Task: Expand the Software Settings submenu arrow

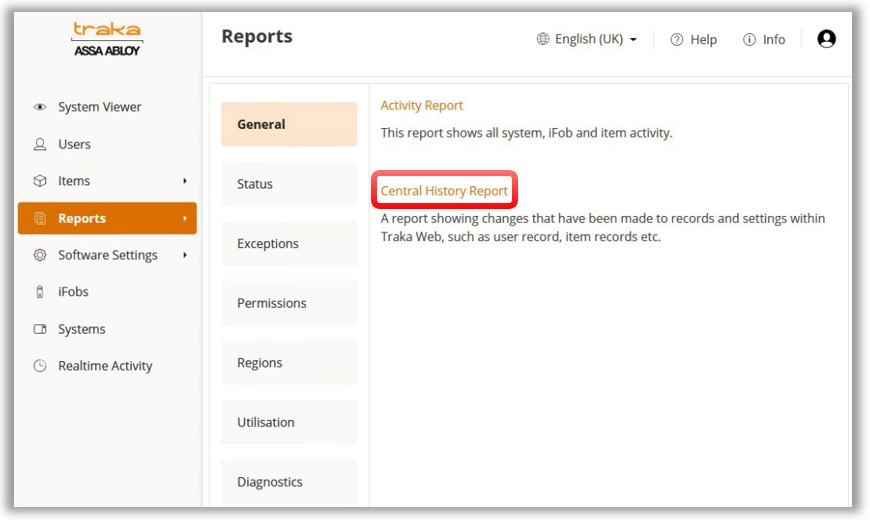Action: coord(185,255)
